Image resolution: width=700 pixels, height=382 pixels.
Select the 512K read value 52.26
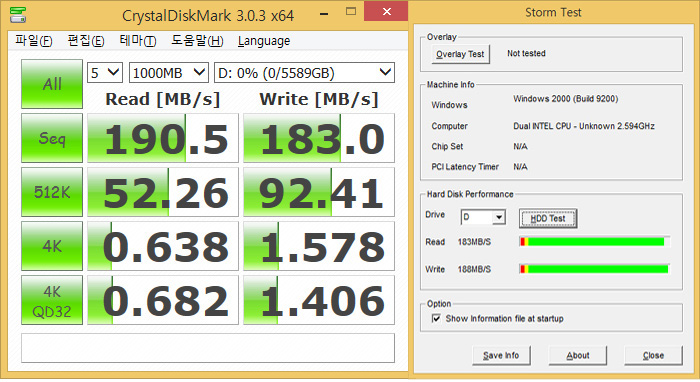pos(163,192)
